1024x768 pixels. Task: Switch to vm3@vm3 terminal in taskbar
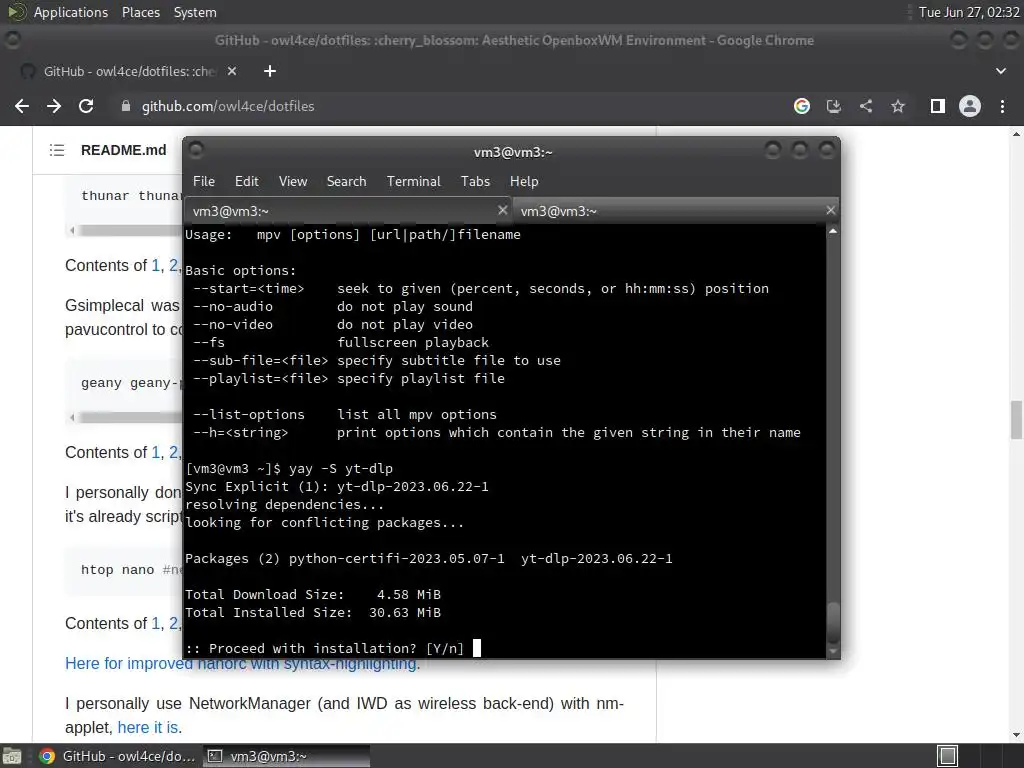click(286, 756)
